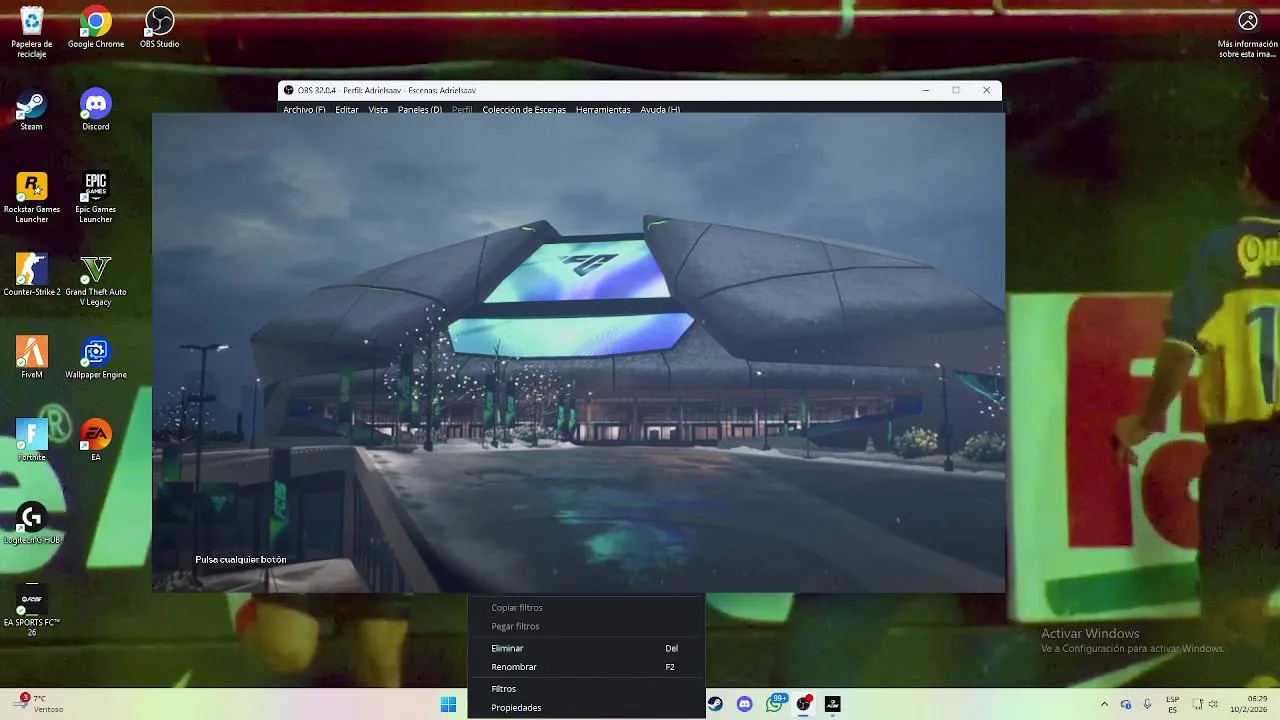The width and height of the screenshot is (1280, 720).
Task: Open the Colección de Escenas menu
Action: [x=524, y=109]
